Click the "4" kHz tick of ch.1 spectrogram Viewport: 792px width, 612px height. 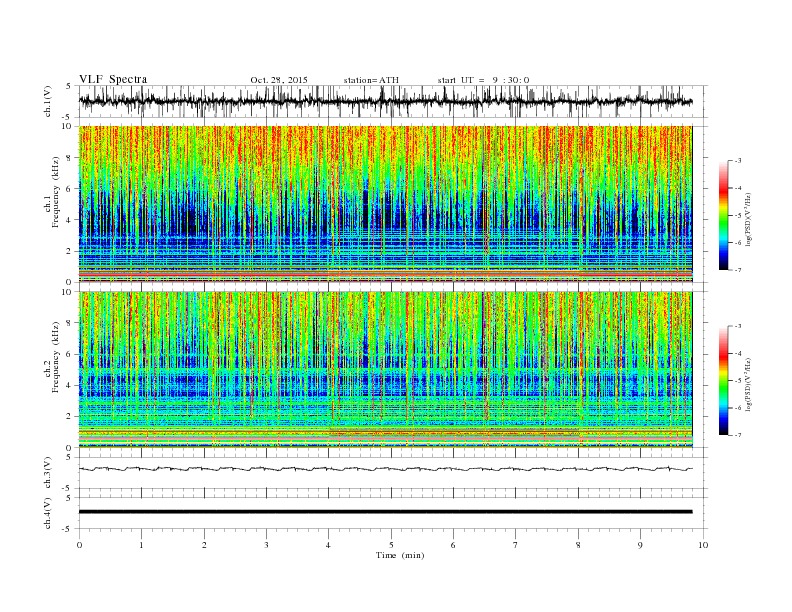pos(70,220)
